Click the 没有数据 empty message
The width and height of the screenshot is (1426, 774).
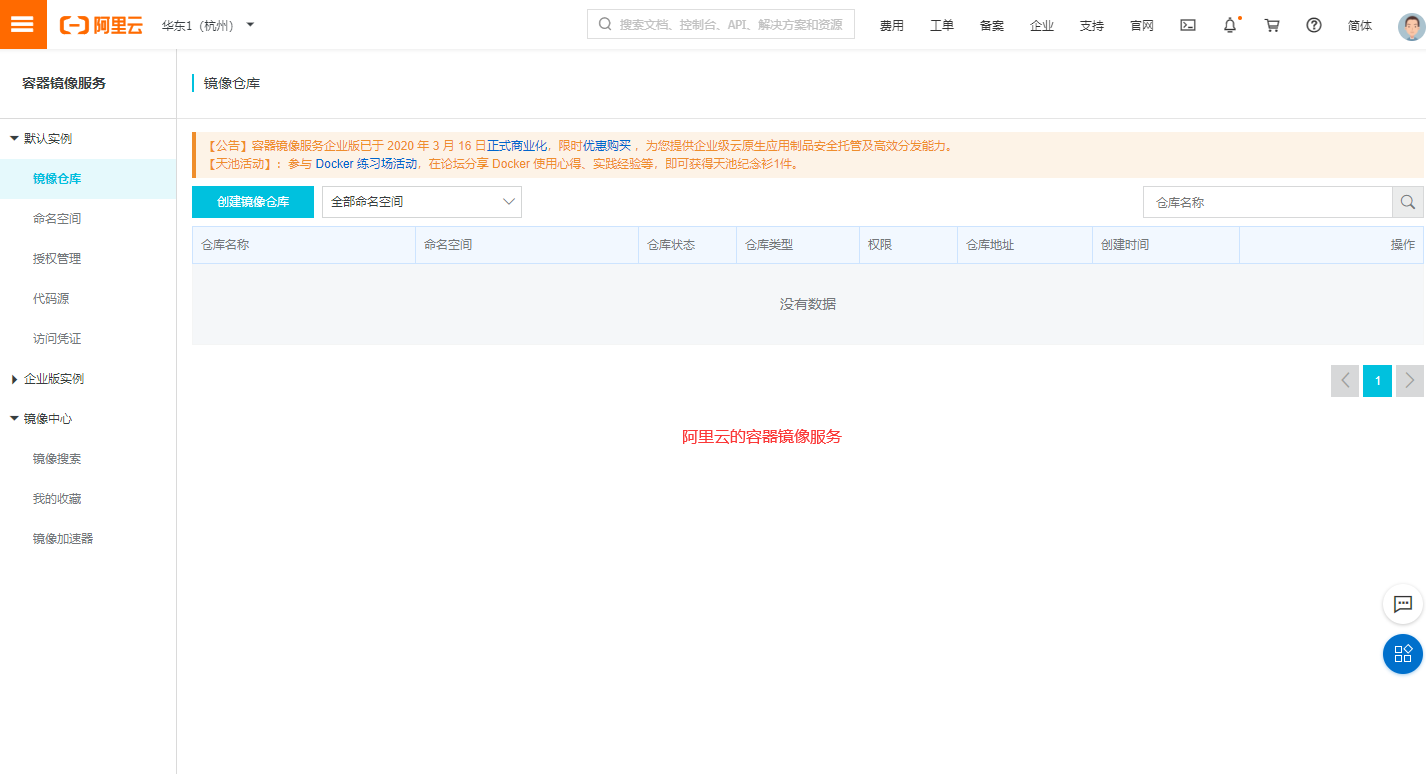(808, 304)
